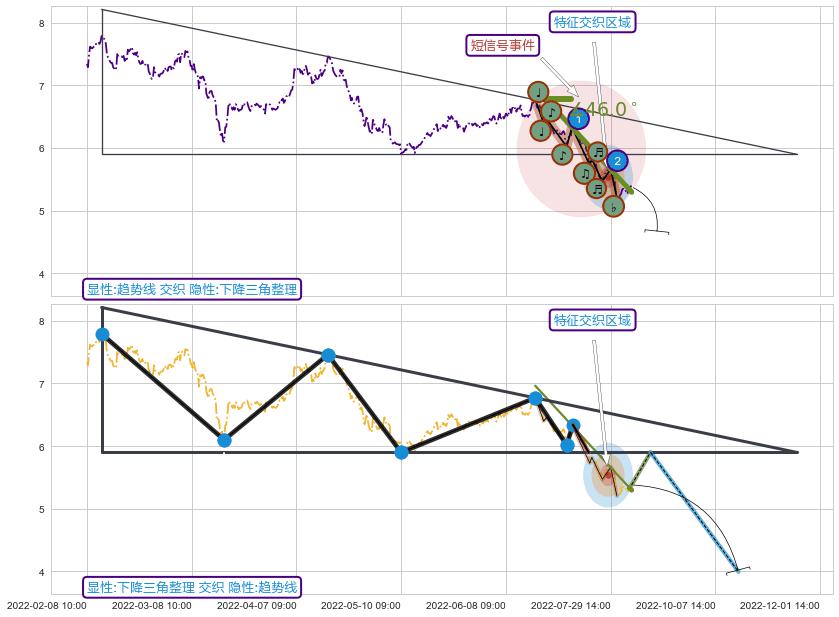Select the flat-symbol (♭) signal marker
The height and width of the screenshot is (617, 839).
coord(613,207)
